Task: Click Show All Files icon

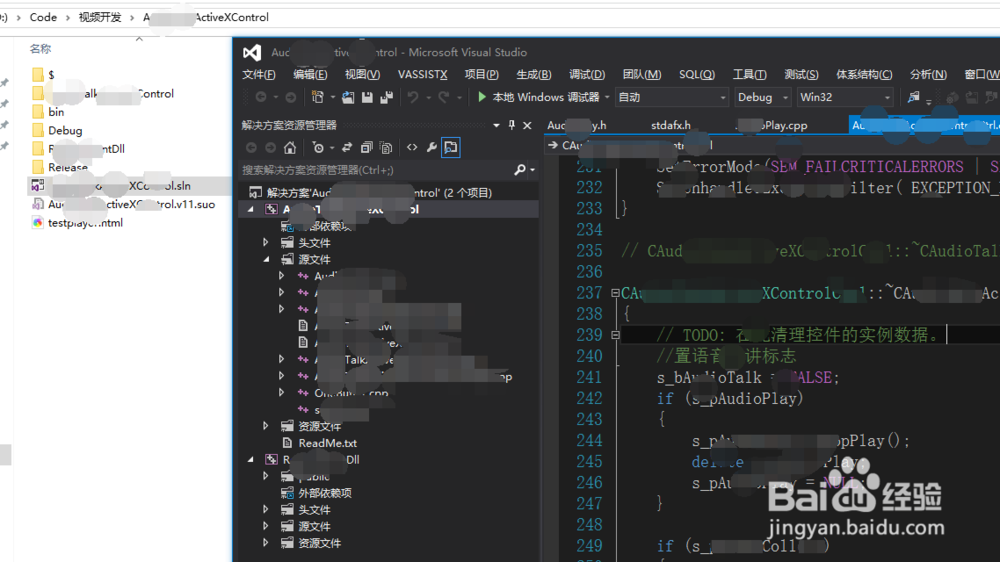Action: point(386,147)
